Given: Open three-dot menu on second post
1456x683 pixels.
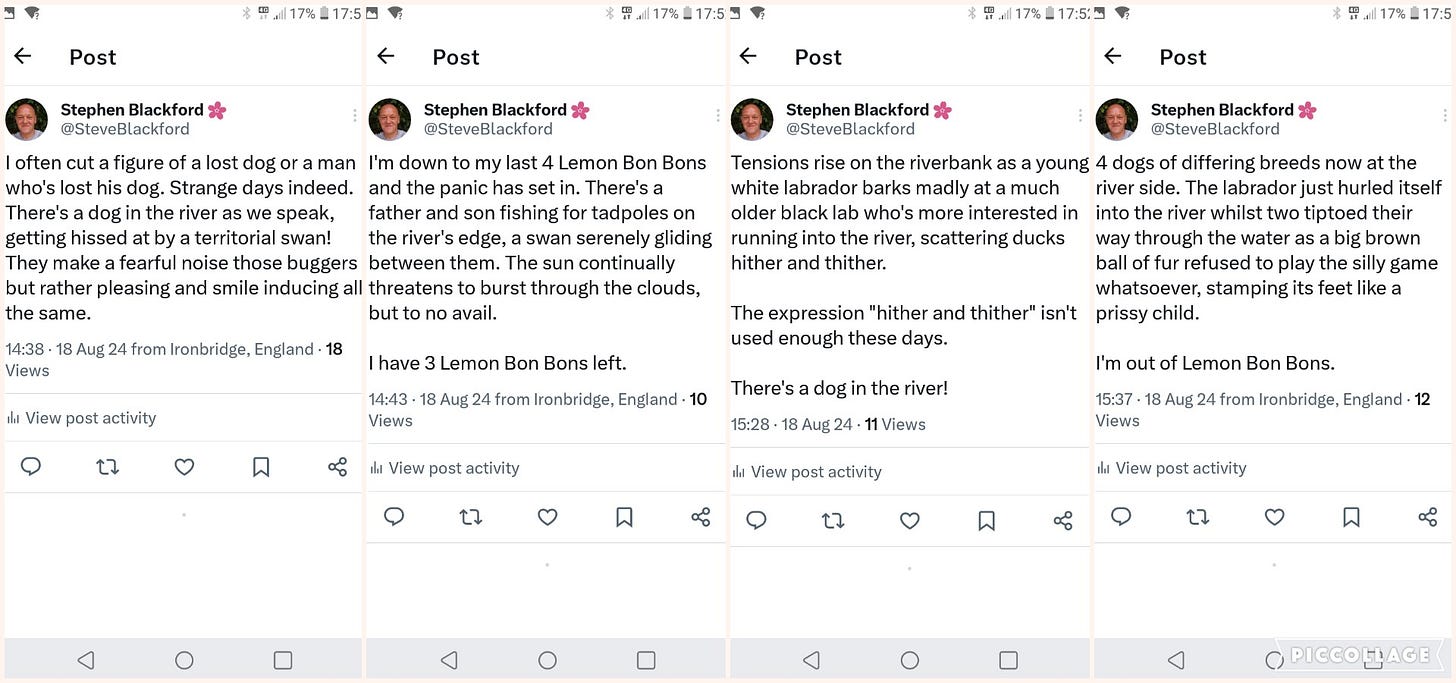Looking at the screenshot, I should coord(717,116).
